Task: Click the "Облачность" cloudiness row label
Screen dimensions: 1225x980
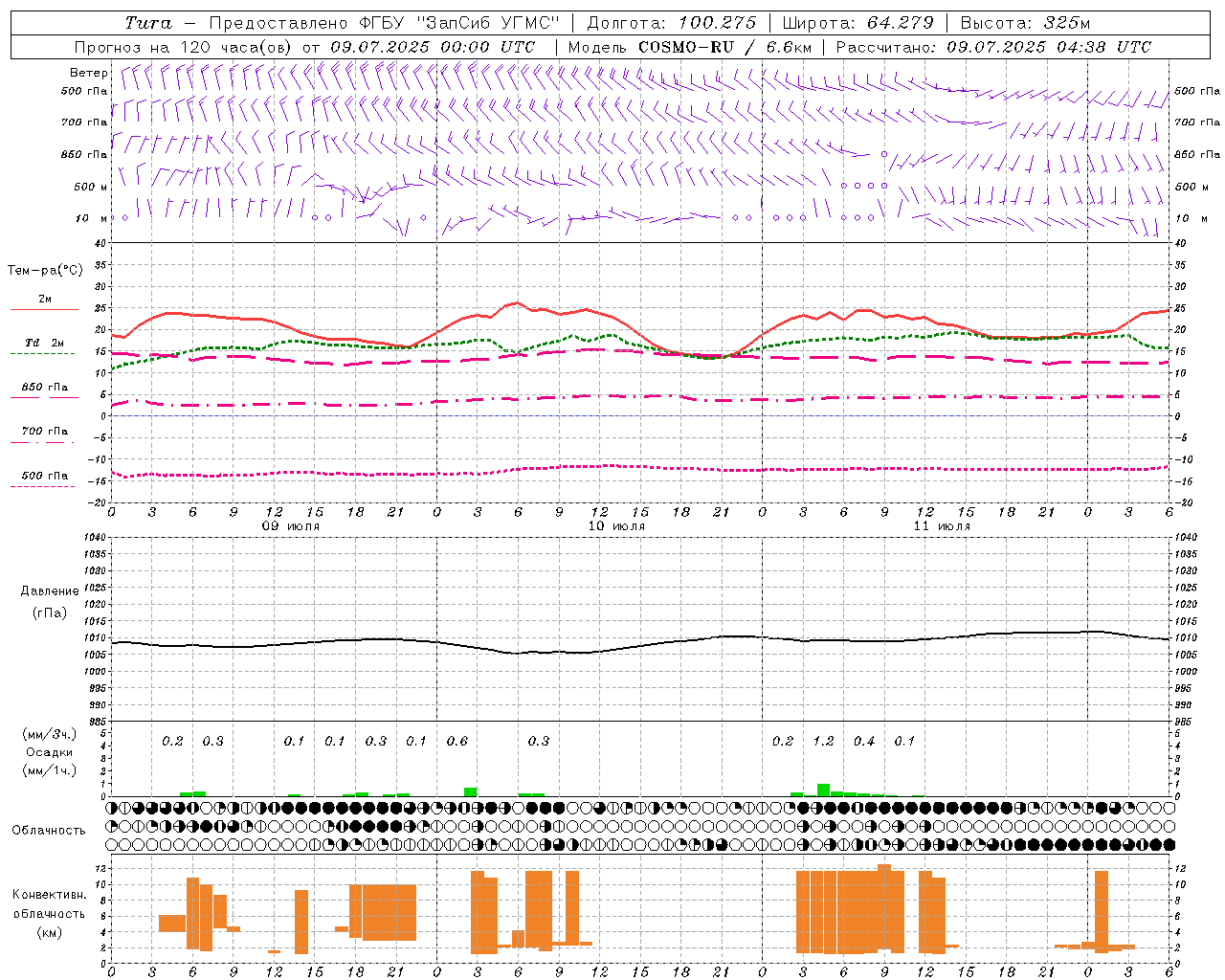Action: (x=49, y=831)
